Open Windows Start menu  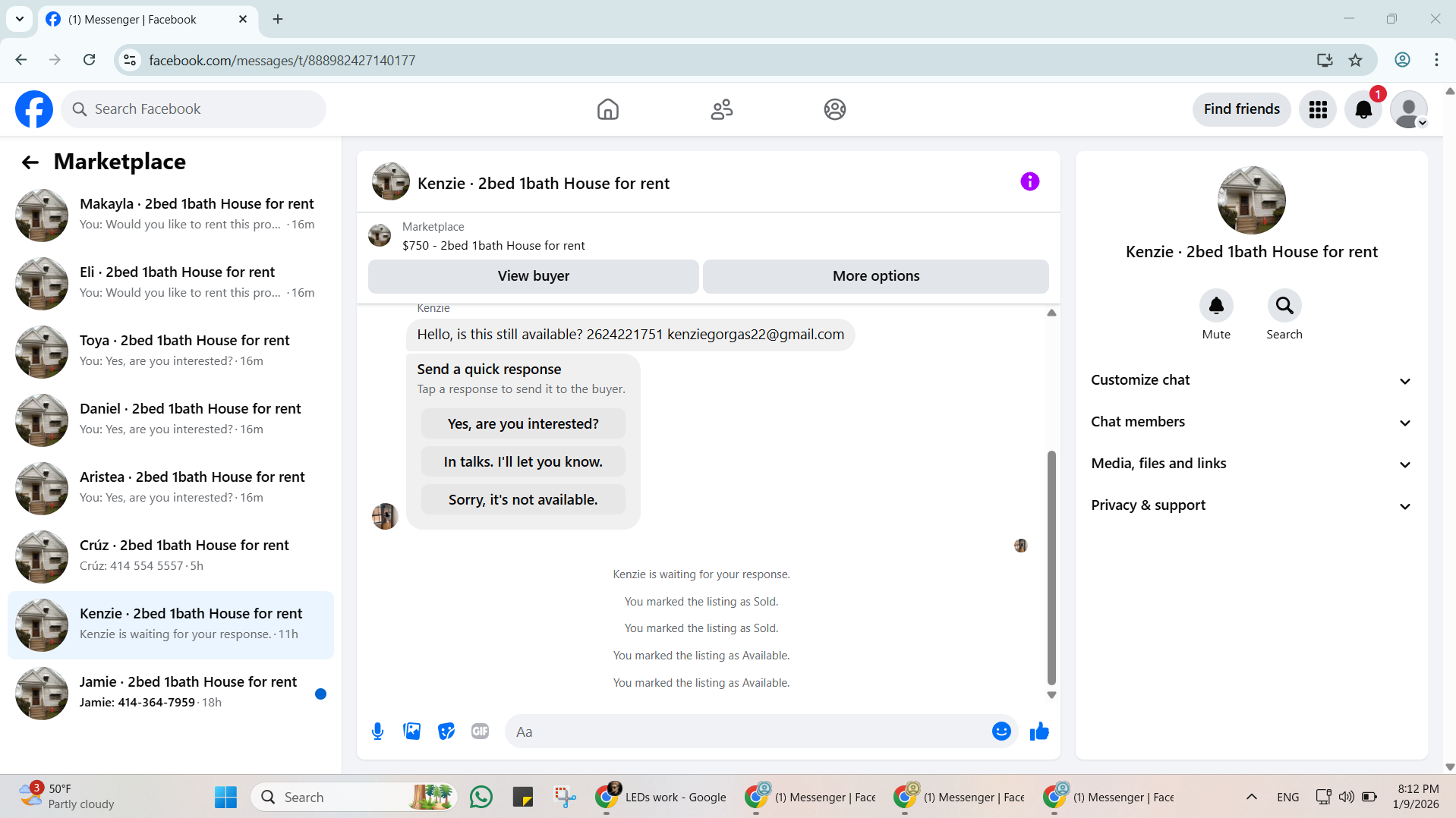tap(225, 797)
